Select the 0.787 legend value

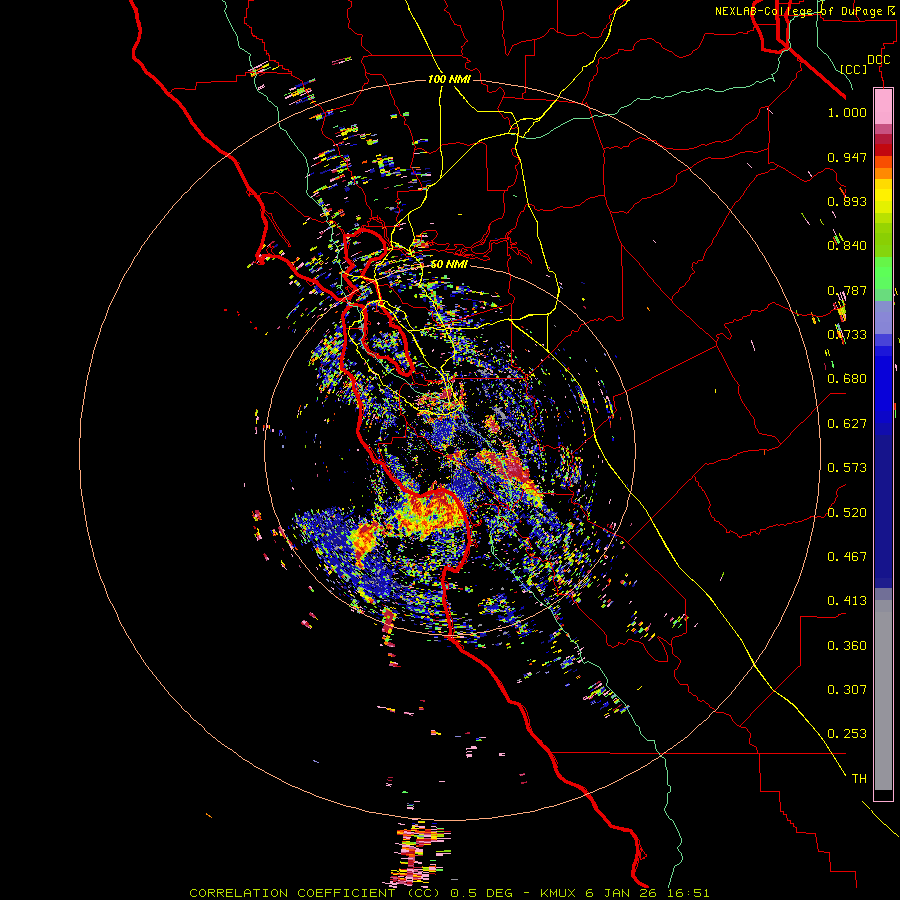pyautogui.click(x=847, y=290)
